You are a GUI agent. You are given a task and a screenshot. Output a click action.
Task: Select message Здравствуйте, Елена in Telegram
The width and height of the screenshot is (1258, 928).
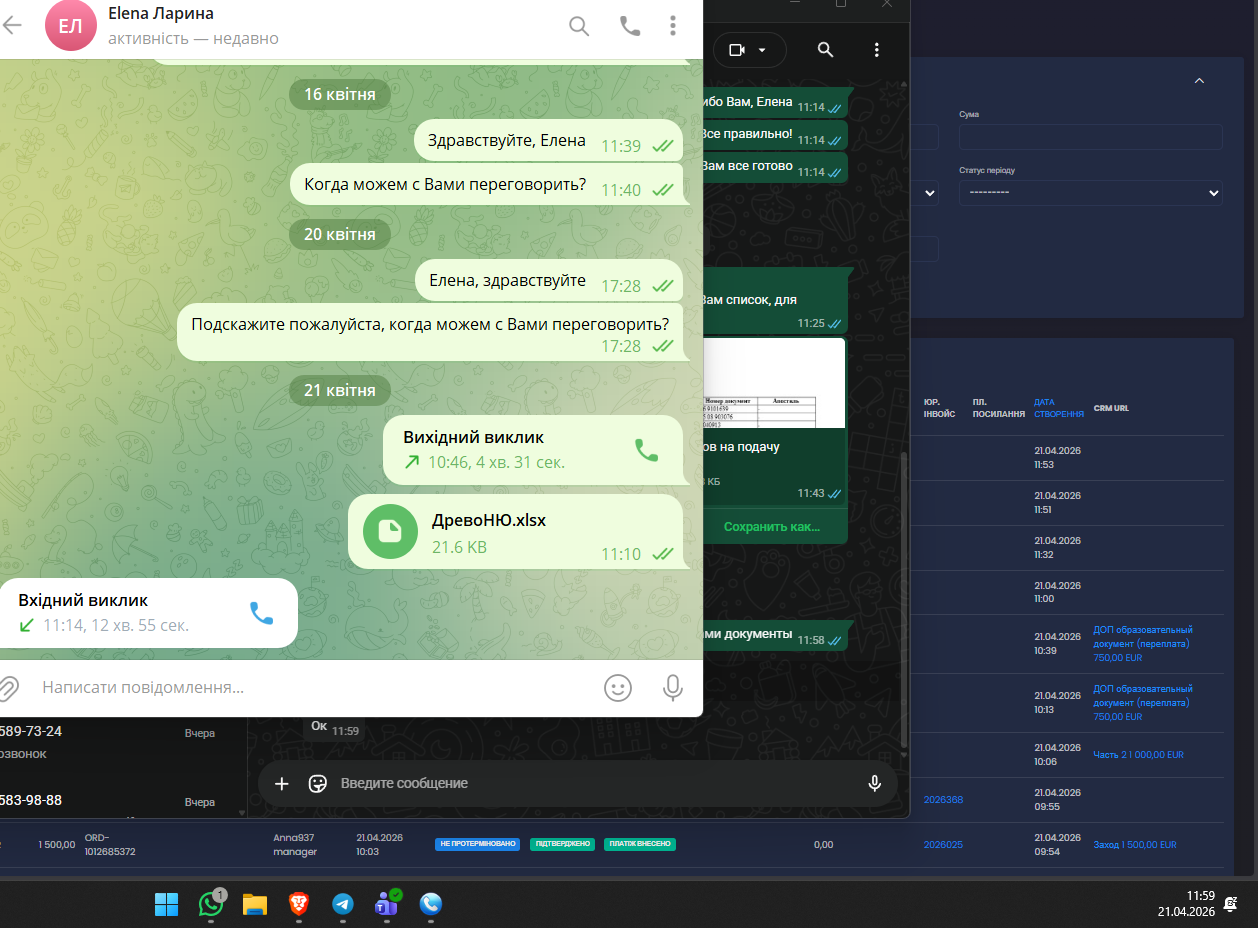pyautogui.click(x=548, y=141)
